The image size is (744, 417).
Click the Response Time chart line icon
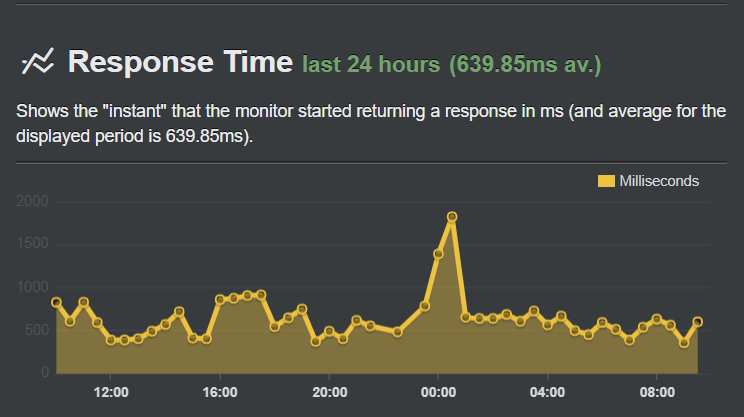[x=37, y=62]
